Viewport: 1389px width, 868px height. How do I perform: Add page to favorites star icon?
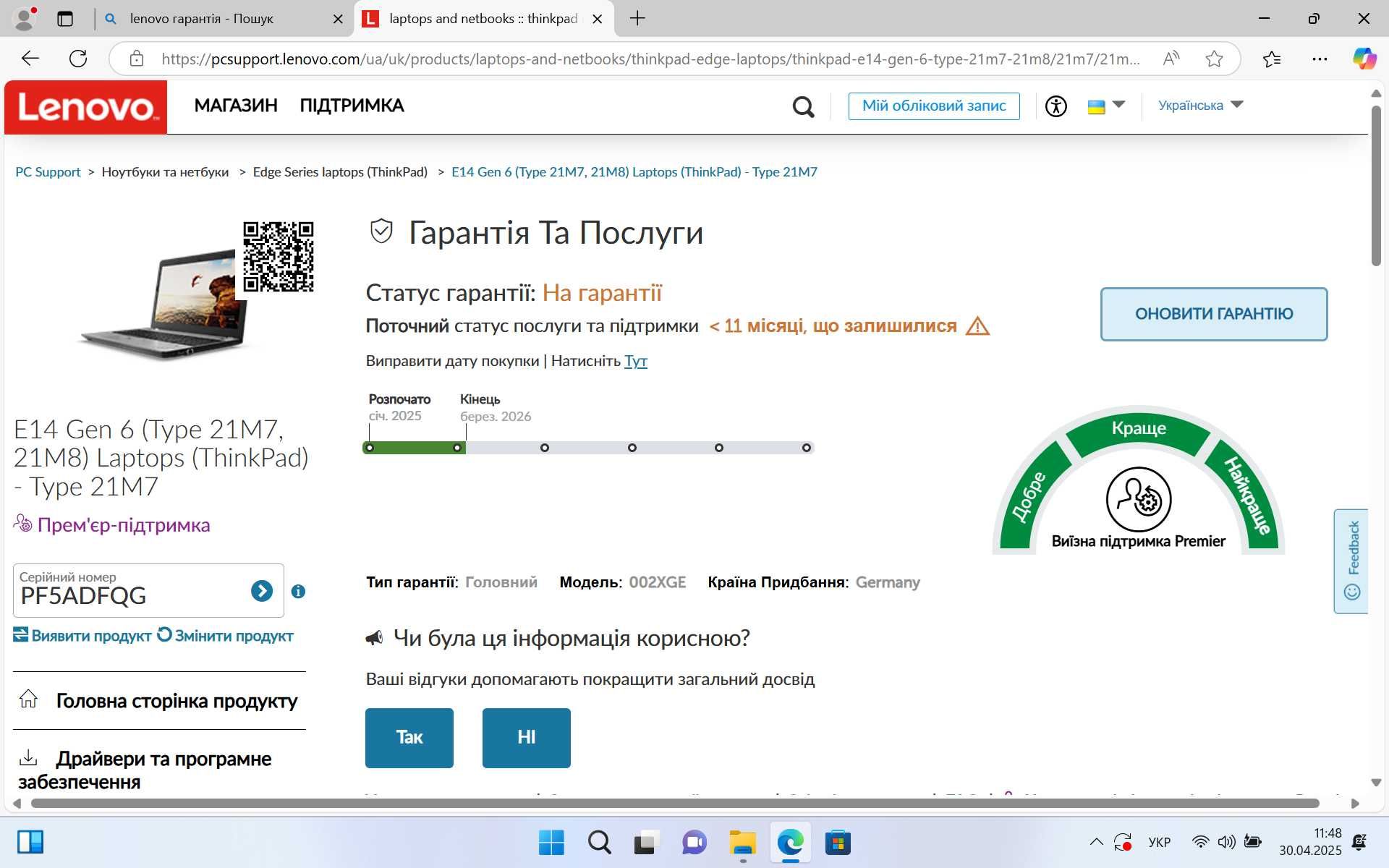tap(1215, 59)
